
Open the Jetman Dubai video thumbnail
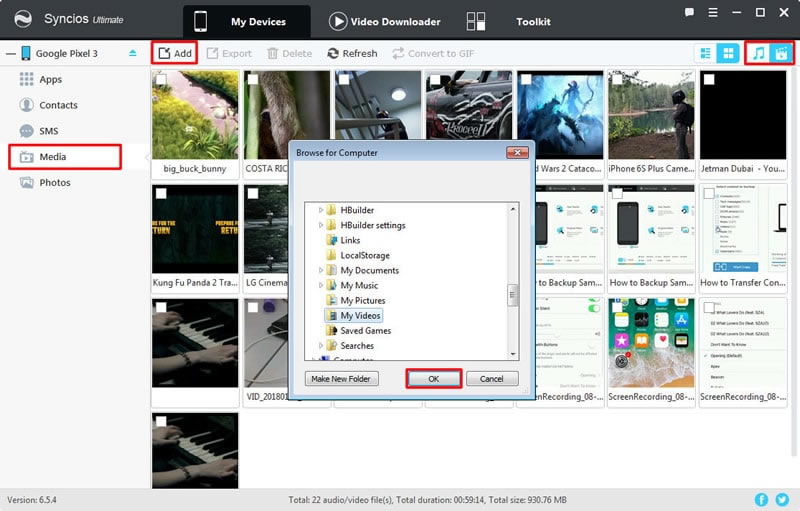point(743,115)
